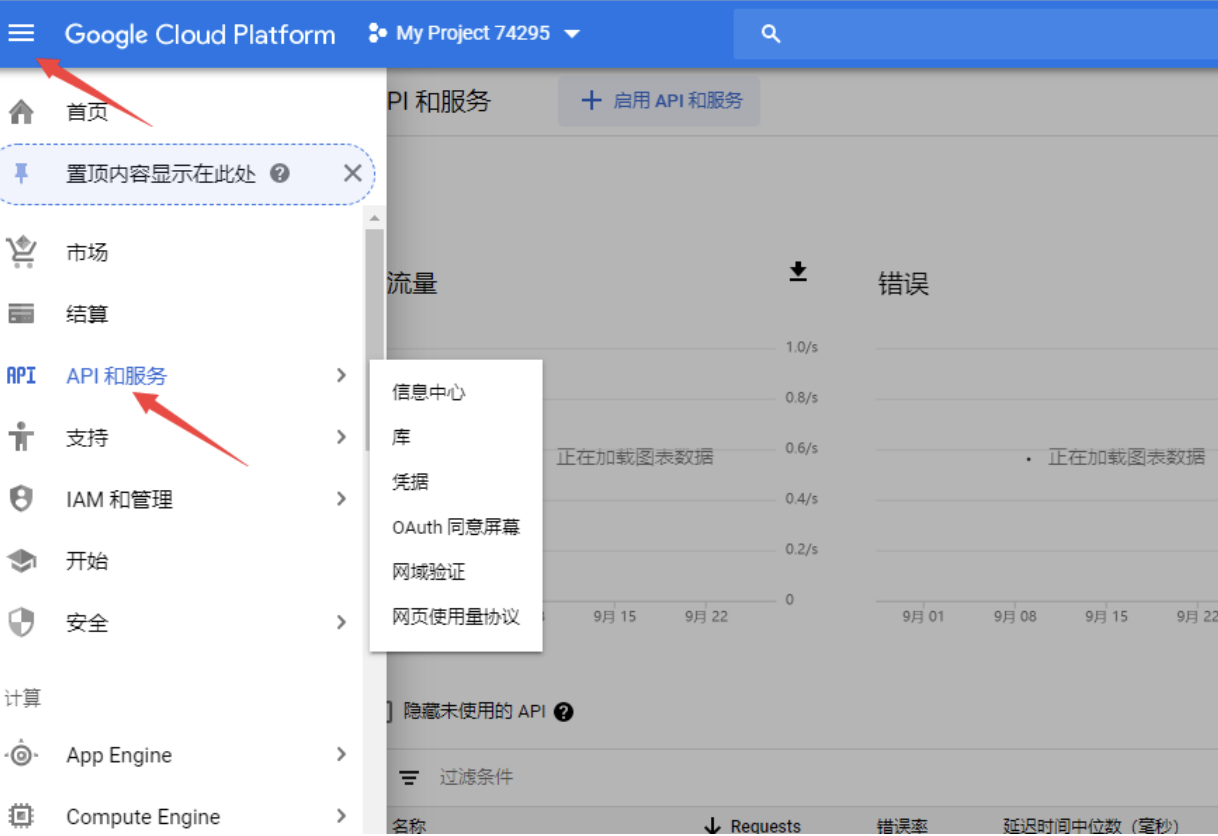Expand the 支持 submenu chevron
Screen dimensions: 1218x836
(340, 437)
